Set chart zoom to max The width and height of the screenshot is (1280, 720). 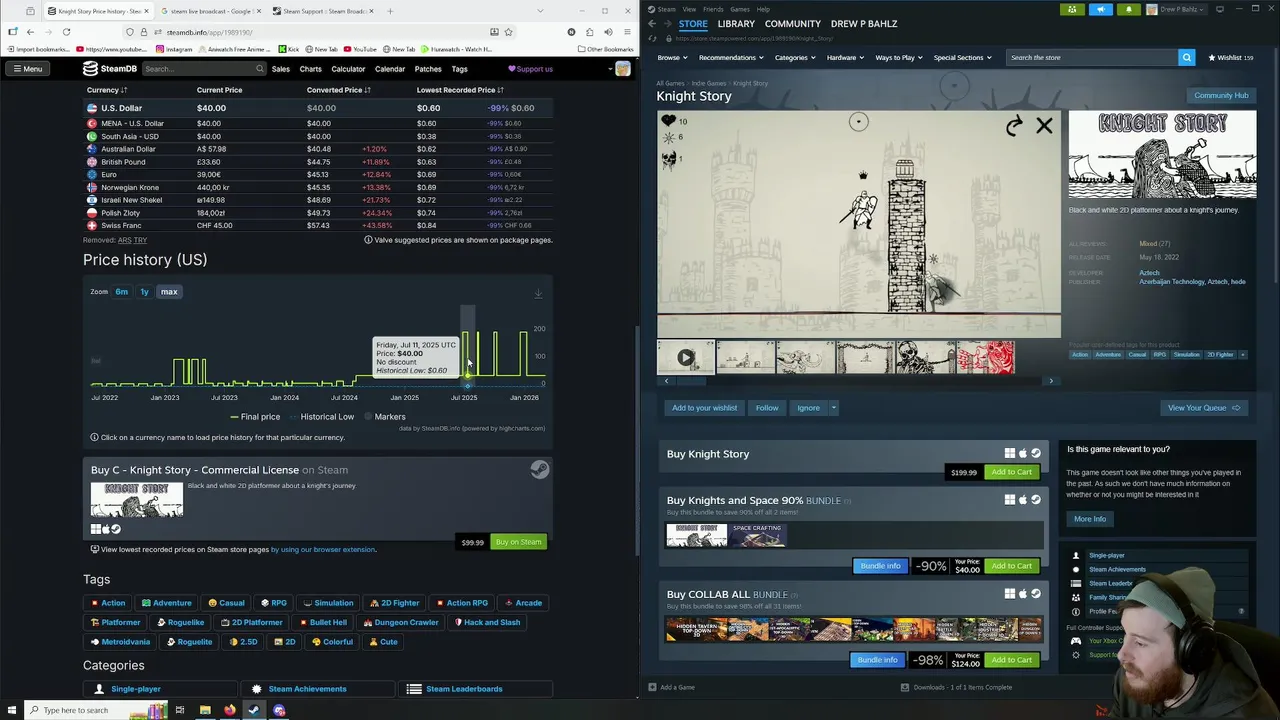169,292
